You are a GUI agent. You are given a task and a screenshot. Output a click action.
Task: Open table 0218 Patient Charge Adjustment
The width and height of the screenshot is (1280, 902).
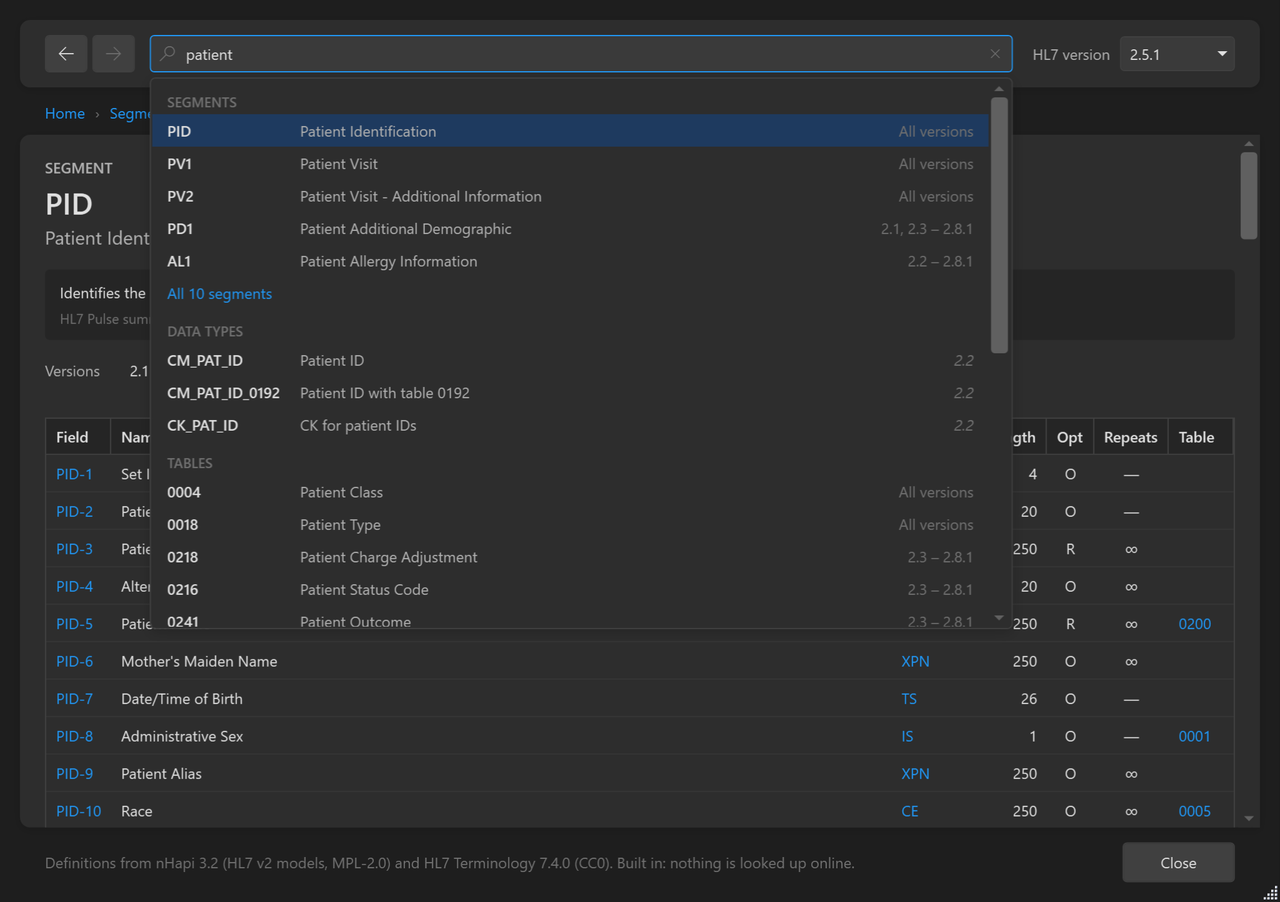[570, 557]
